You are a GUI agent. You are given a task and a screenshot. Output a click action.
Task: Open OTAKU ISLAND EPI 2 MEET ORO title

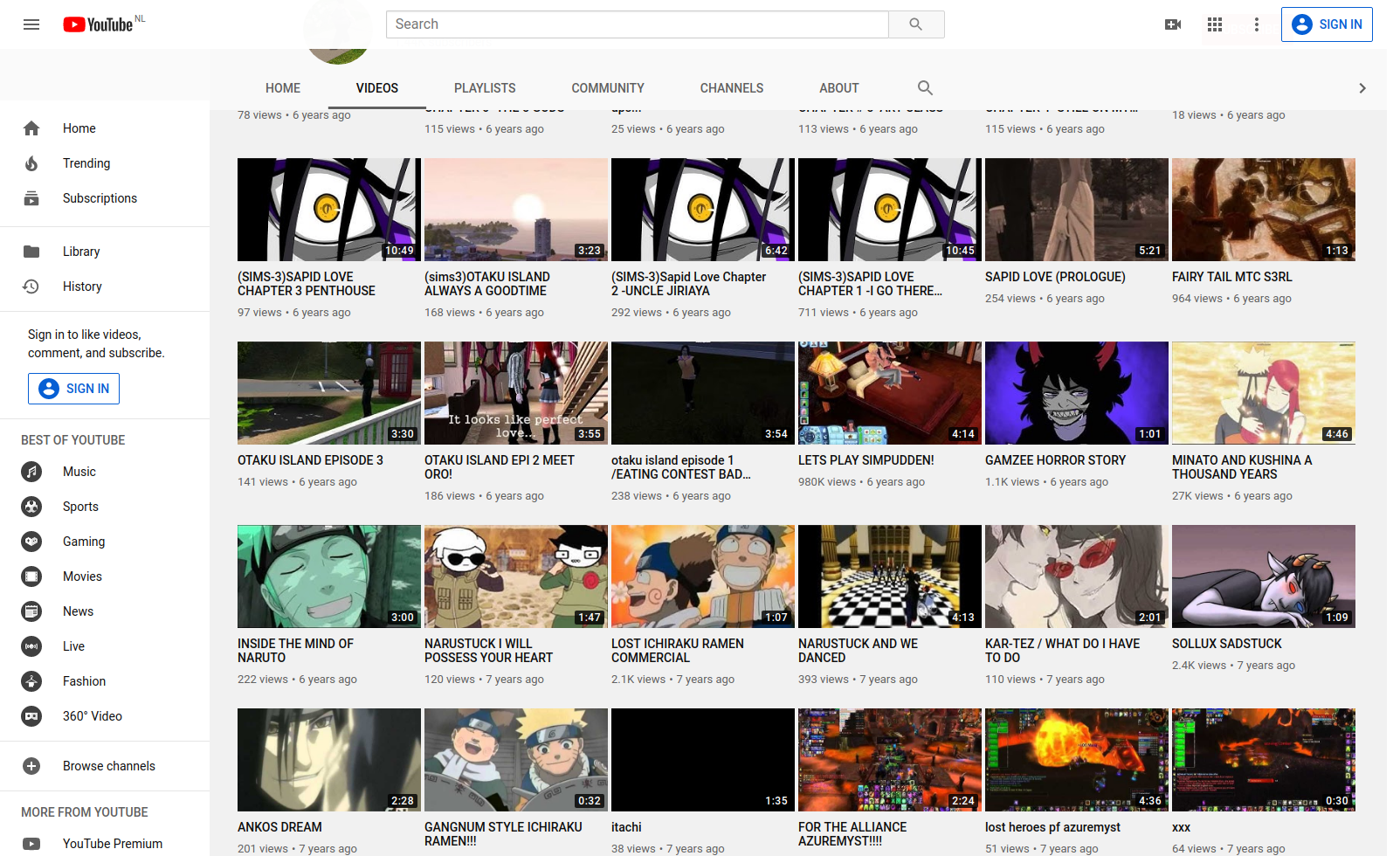pos(500,467)
